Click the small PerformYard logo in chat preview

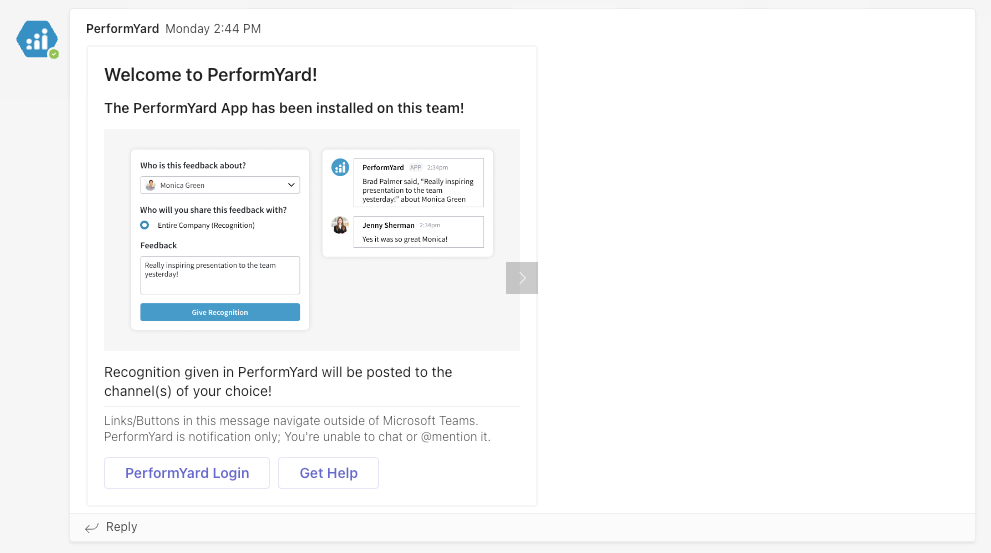pyautogui.click(x=340, y=167)
